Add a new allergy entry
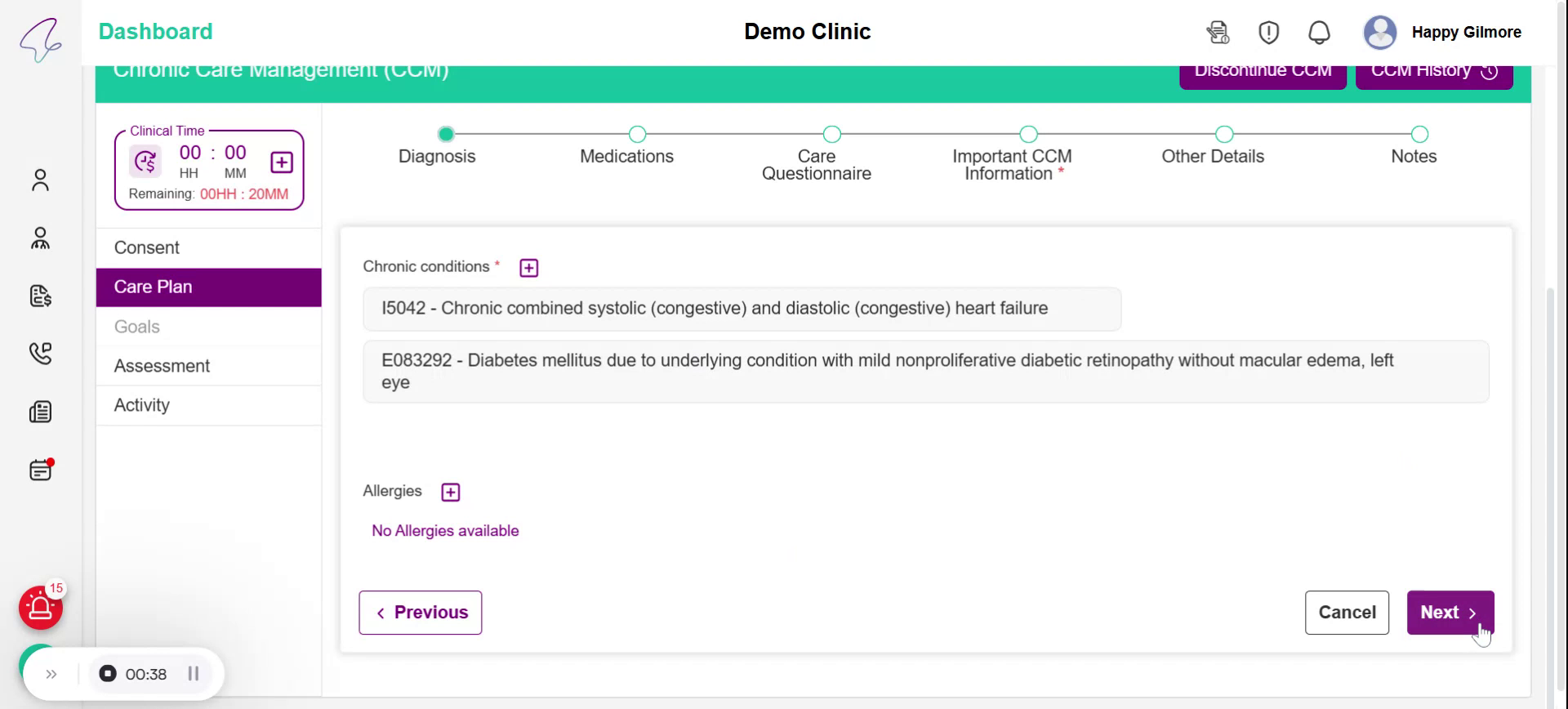1568x709 pixels. tap(450, 492)
